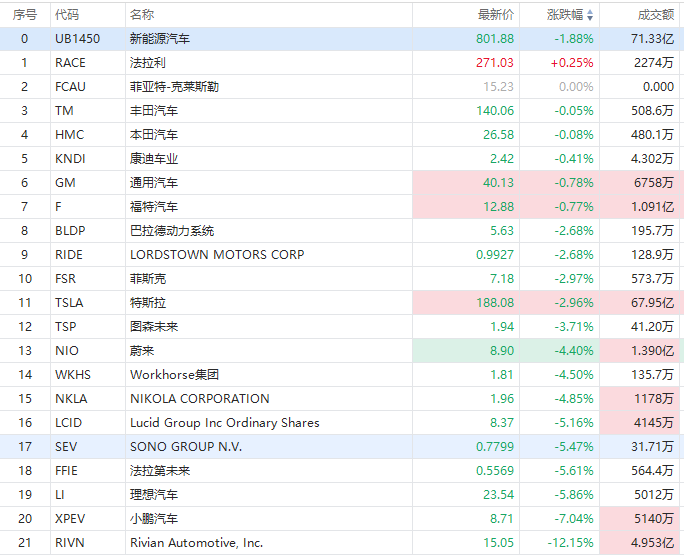The image size is (684, 558).
Task: Click the 理想汽车 stock name
Action: [154, 495]
